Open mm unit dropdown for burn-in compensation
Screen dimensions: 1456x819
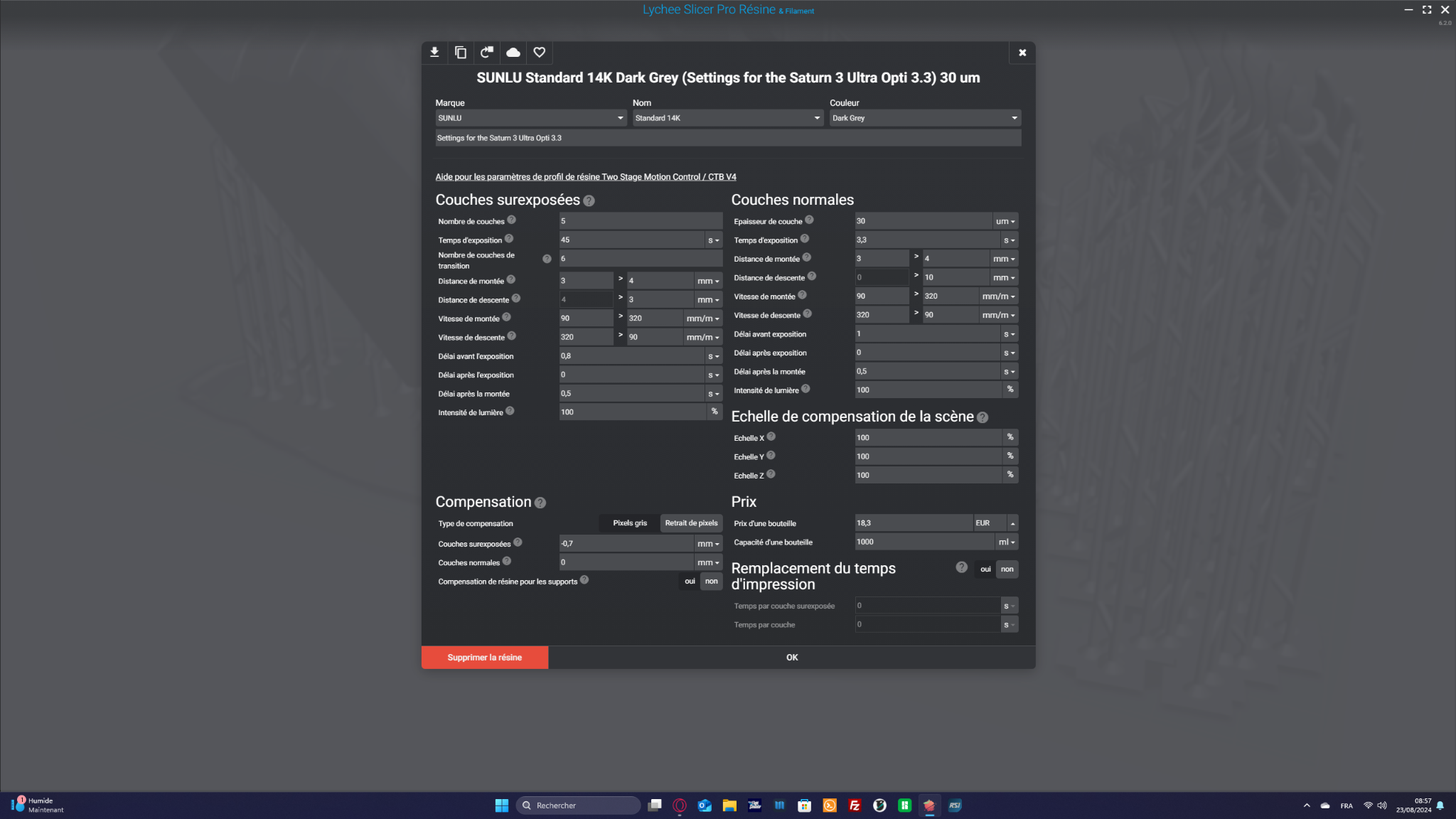708,544
